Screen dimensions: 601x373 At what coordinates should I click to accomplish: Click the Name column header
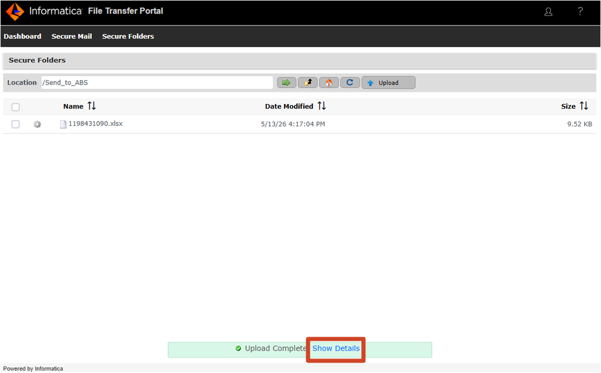pyautogui.click(x=73, y=106)
